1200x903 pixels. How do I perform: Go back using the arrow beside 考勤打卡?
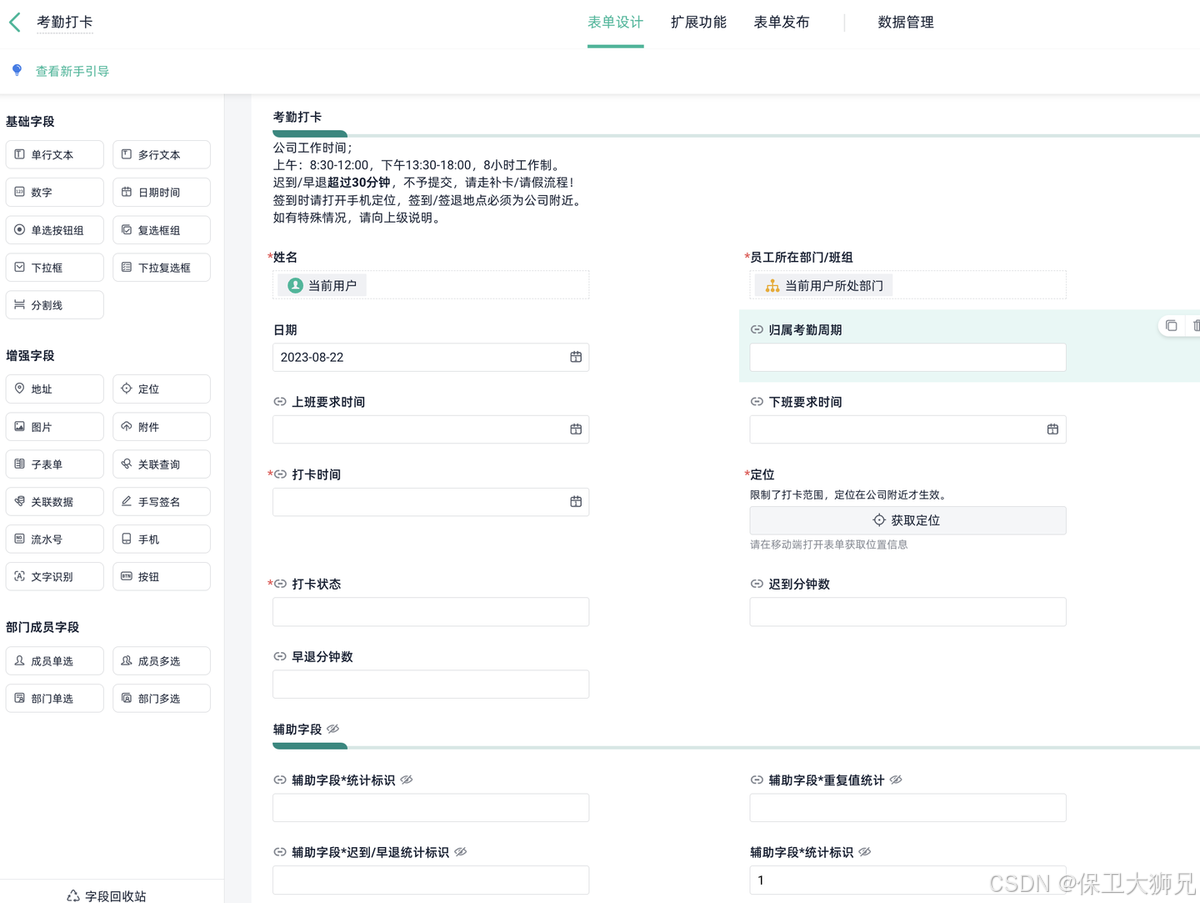click(15, 22)
